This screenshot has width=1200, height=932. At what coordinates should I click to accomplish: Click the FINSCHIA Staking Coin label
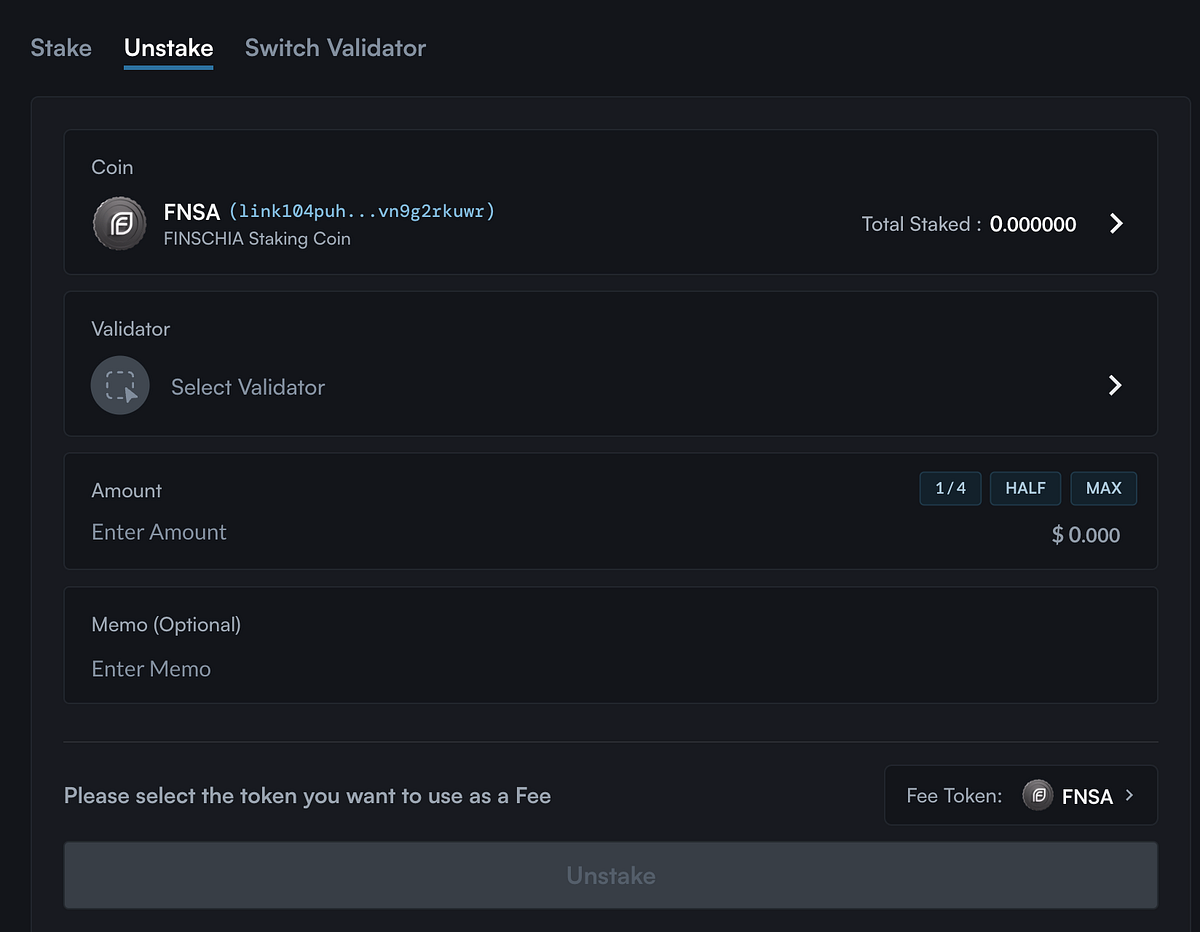[257, 239]
